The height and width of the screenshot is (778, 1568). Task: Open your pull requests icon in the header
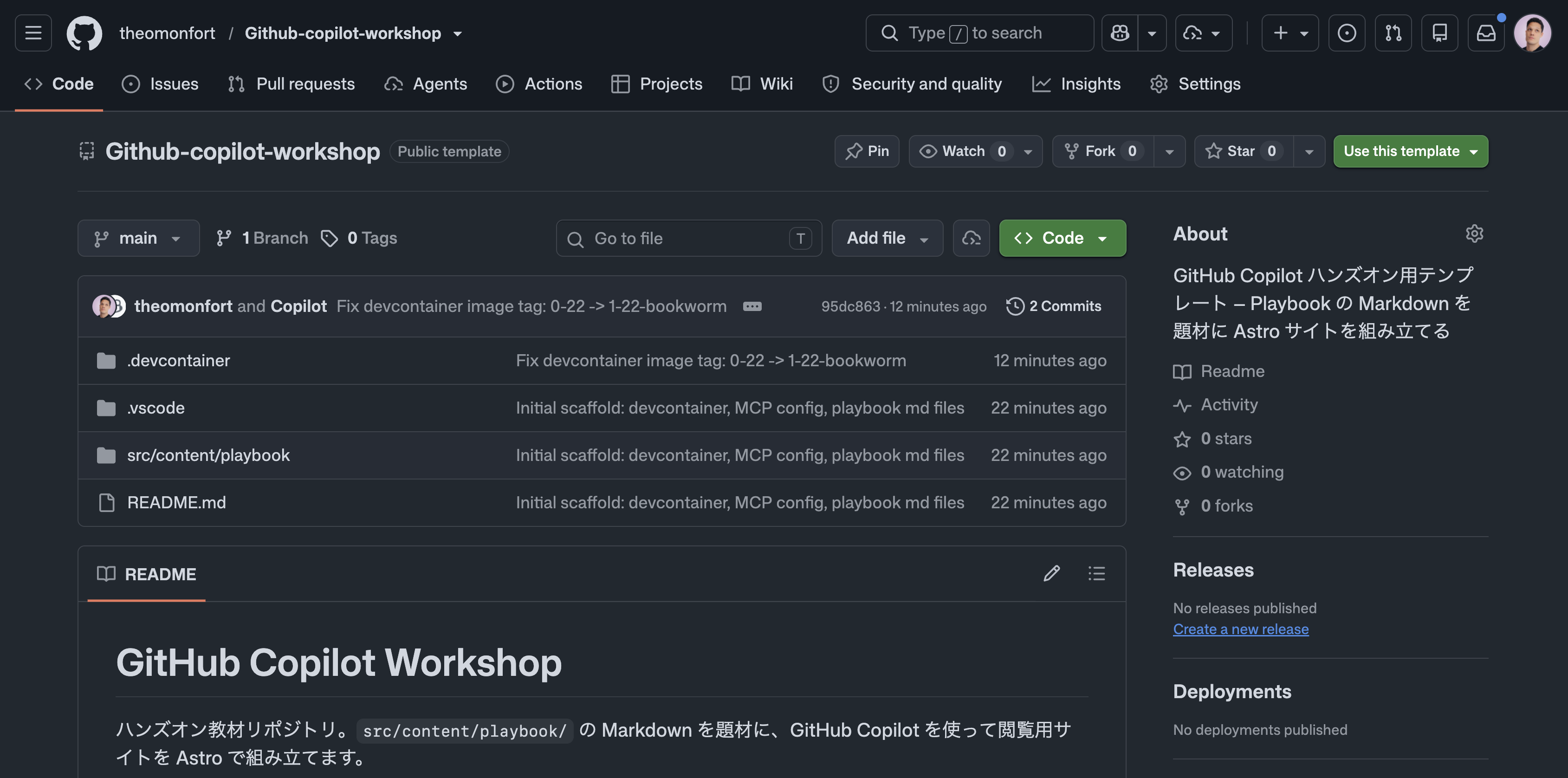(1393, 33)
